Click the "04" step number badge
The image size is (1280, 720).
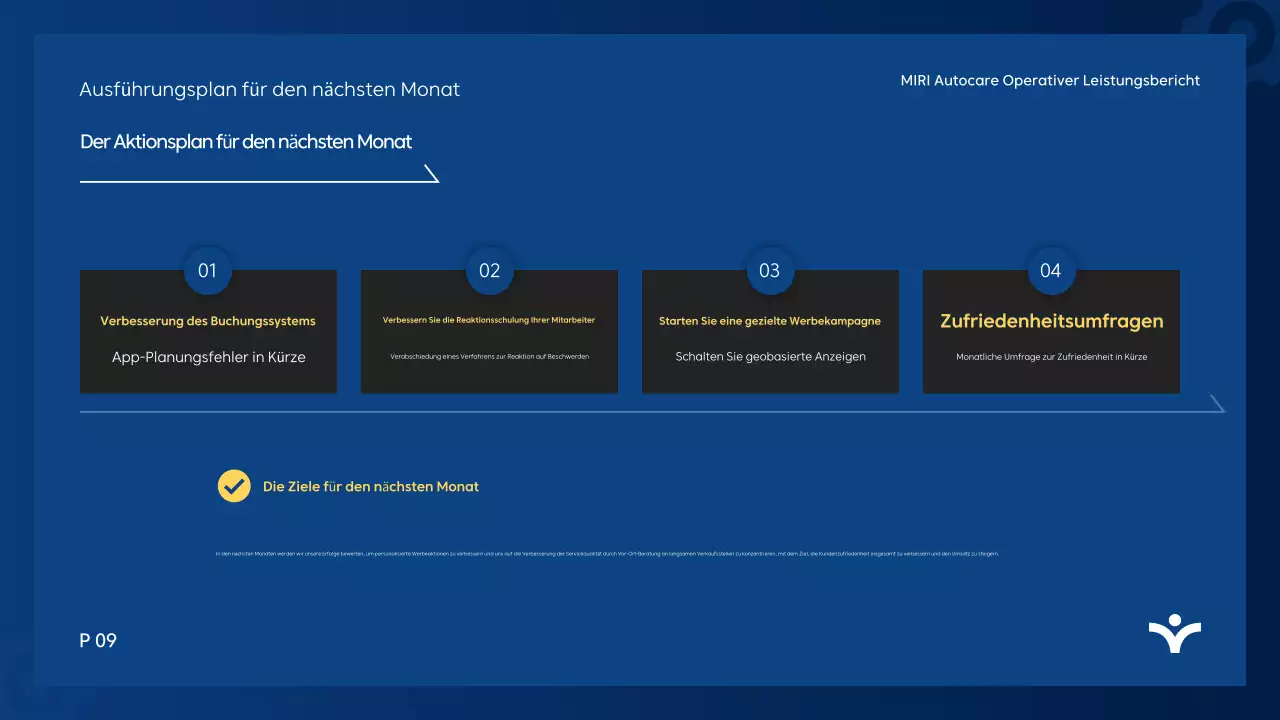1051,270
